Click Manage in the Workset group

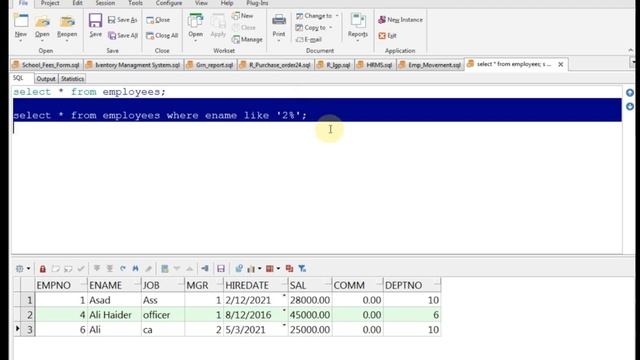[247, 39]
